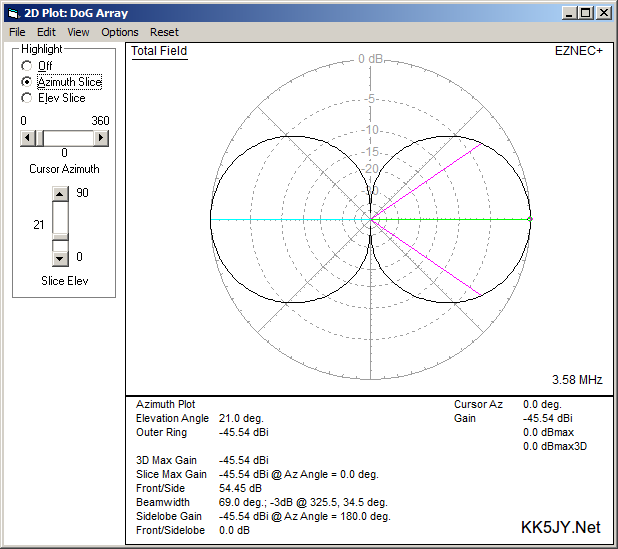The width and height of the screenshot is (618, 549).
Task: Maximize the 2D Plot window
Action: [586, 13]
